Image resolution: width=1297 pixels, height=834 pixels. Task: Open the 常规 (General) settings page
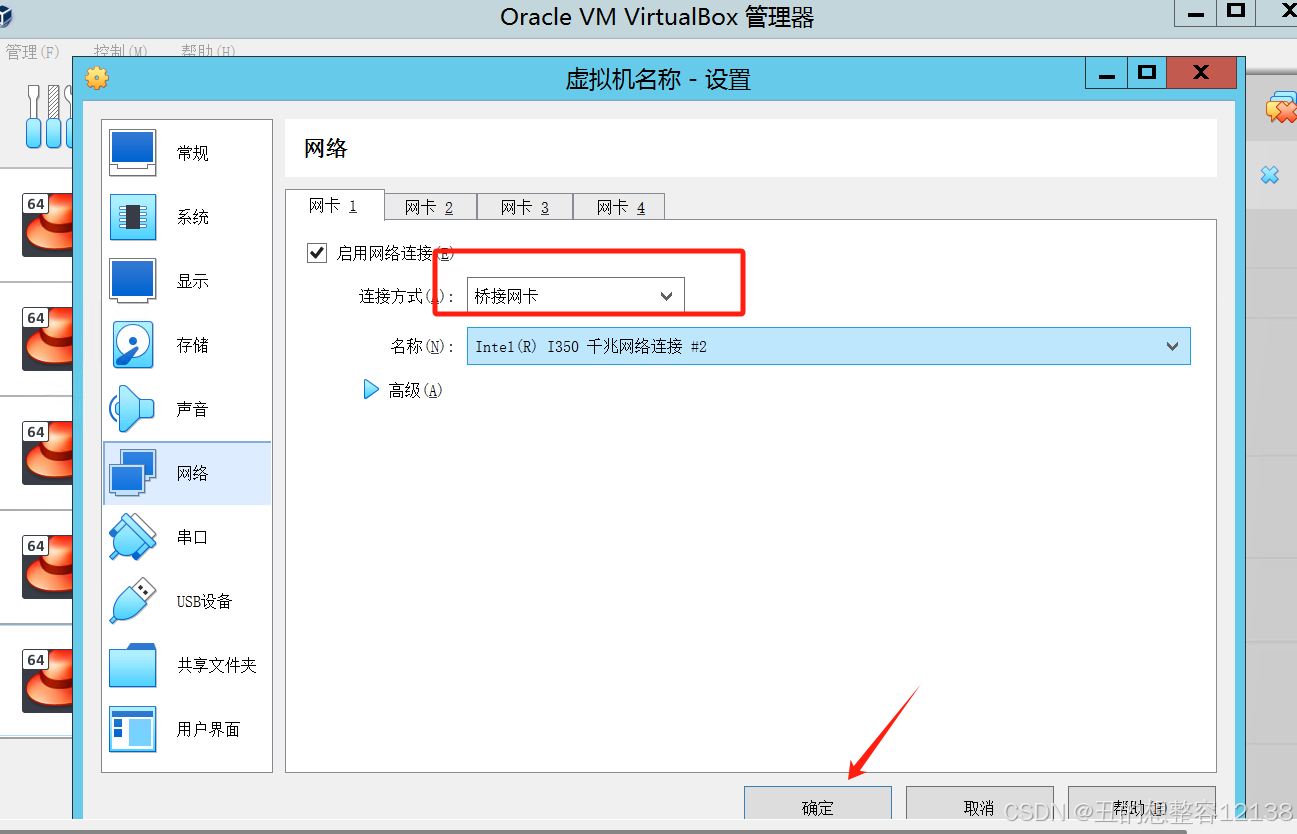pyautogui.click(x=187, y=153)
